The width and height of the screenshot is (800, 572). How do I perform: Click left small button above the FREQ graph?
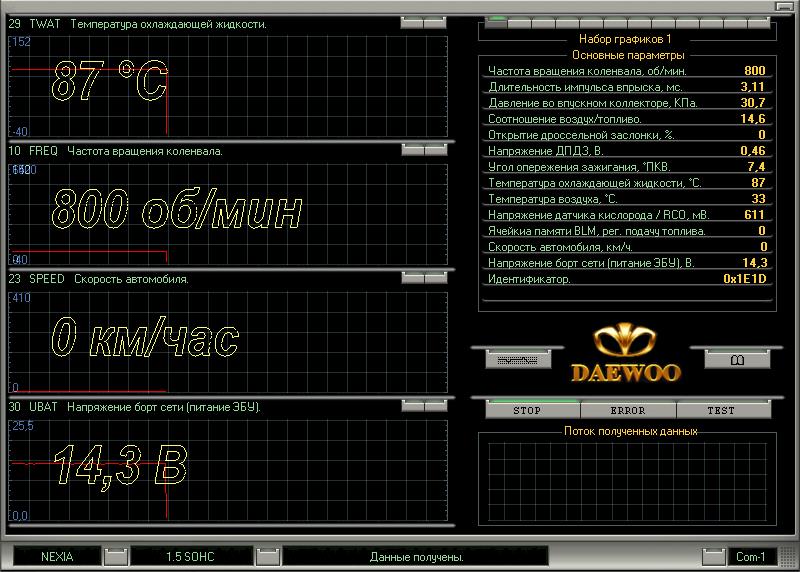[412, 150]
